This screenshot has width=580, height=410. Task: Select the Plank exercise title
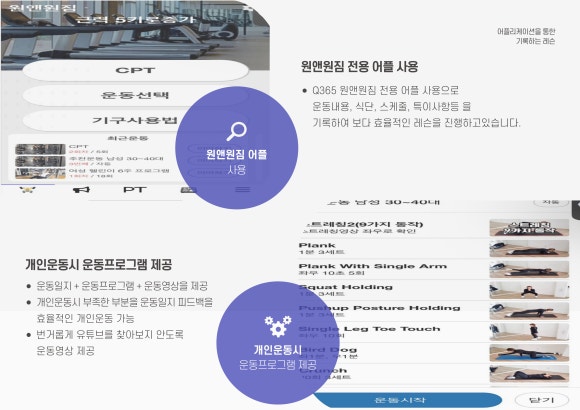317,245
